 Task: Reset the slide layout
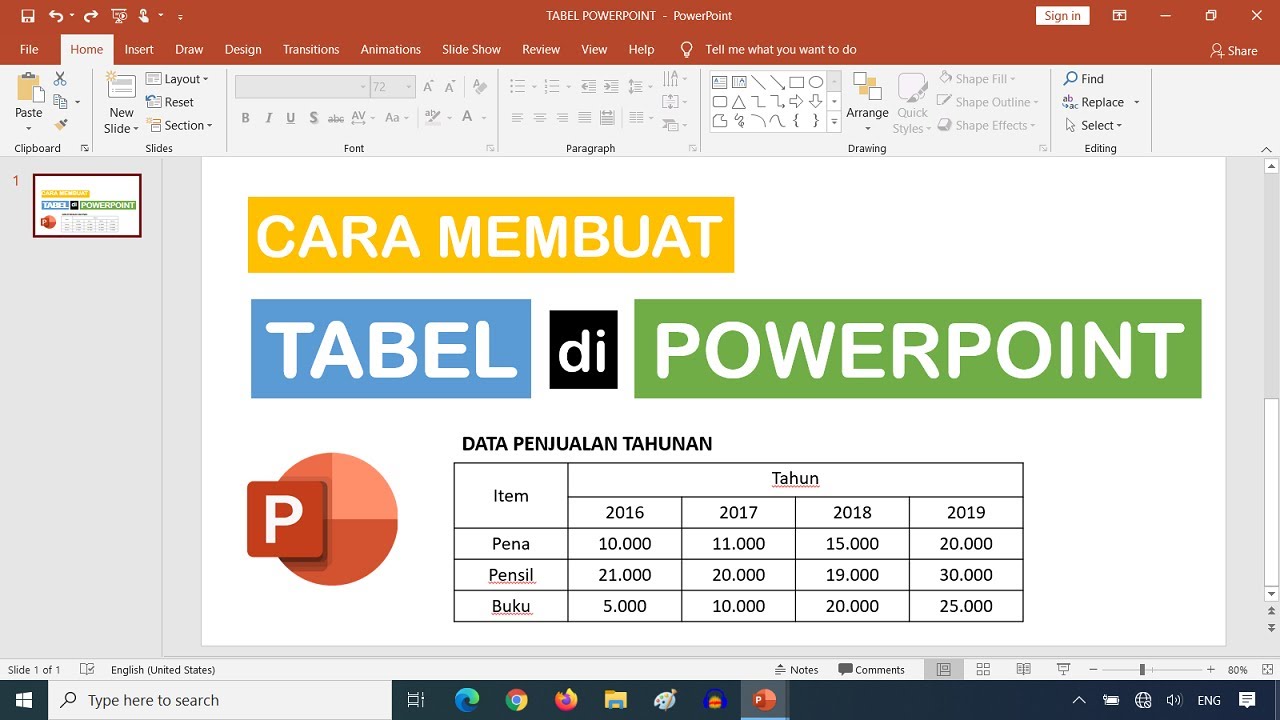point(170,102)
